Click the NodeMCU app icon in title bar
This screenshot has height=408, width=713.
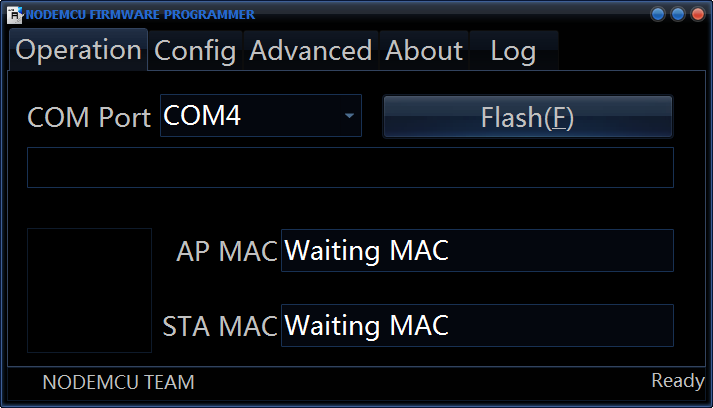pyautogui.click(x=15, y=15)
